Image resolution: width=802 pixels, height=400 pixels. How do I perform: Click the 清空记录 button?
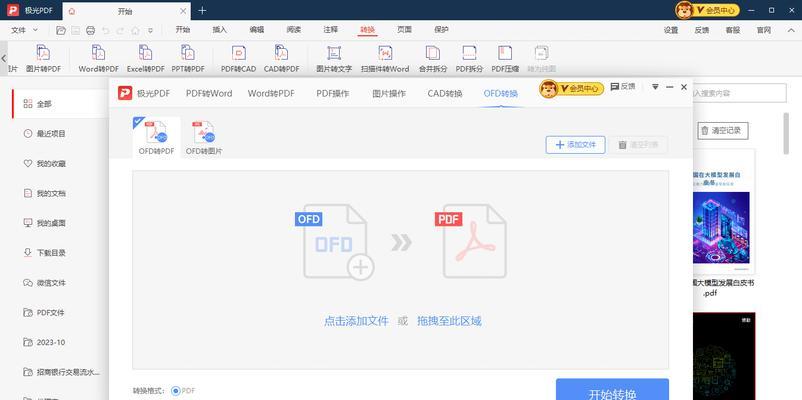(x=723, y=130)
